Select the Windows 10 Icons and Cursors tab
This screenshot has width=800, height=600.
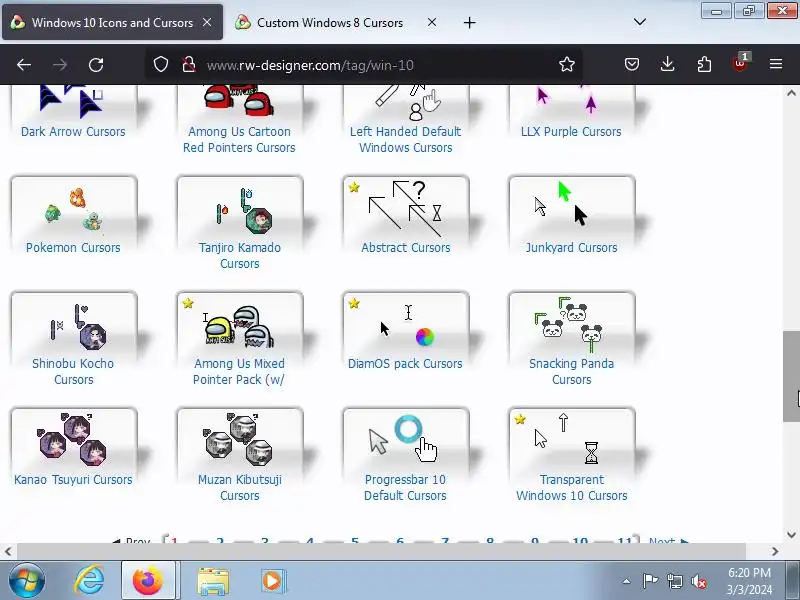coord(112,22)
